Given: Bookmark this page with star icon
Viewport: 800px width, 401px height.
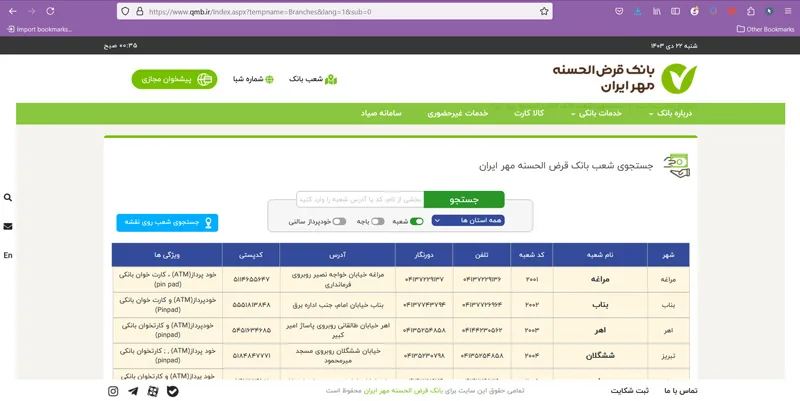Looking at the screenshot, I should [544, 11].
